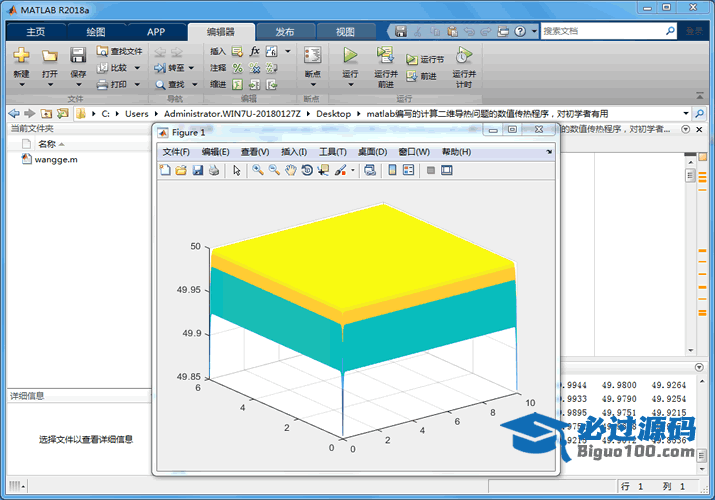Click Run and Advance (运行并前进) icon

[x=385, y=55]
